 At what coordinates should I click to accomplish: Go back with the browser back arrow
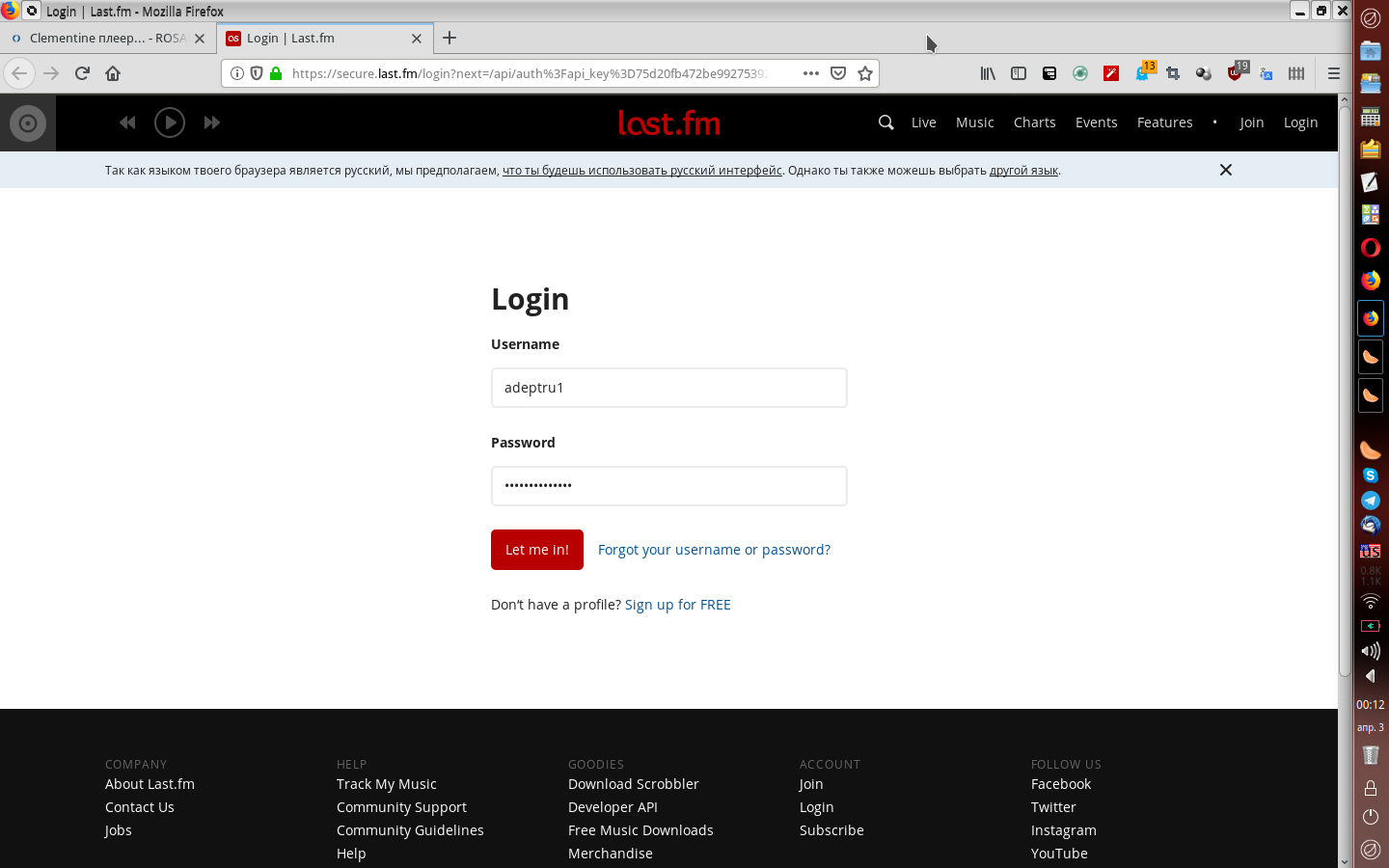[19, 73]
